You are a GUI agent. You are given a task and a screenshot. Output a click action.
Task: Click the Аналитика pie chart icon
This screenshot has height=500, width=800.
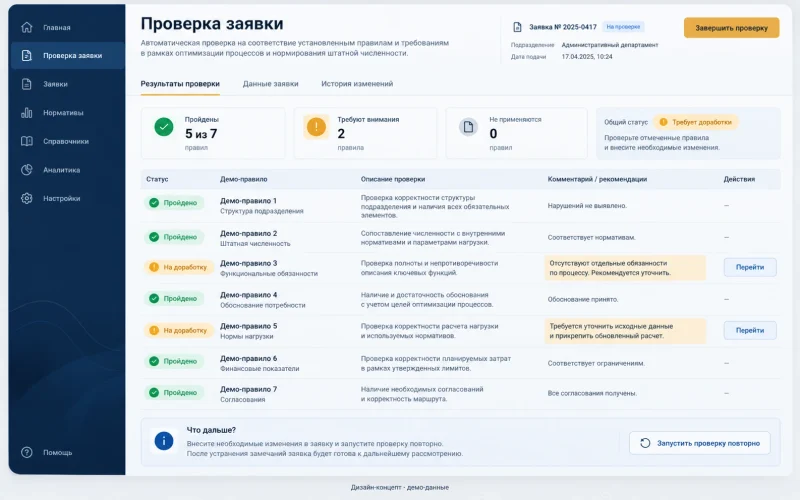(x=27, y=170)
